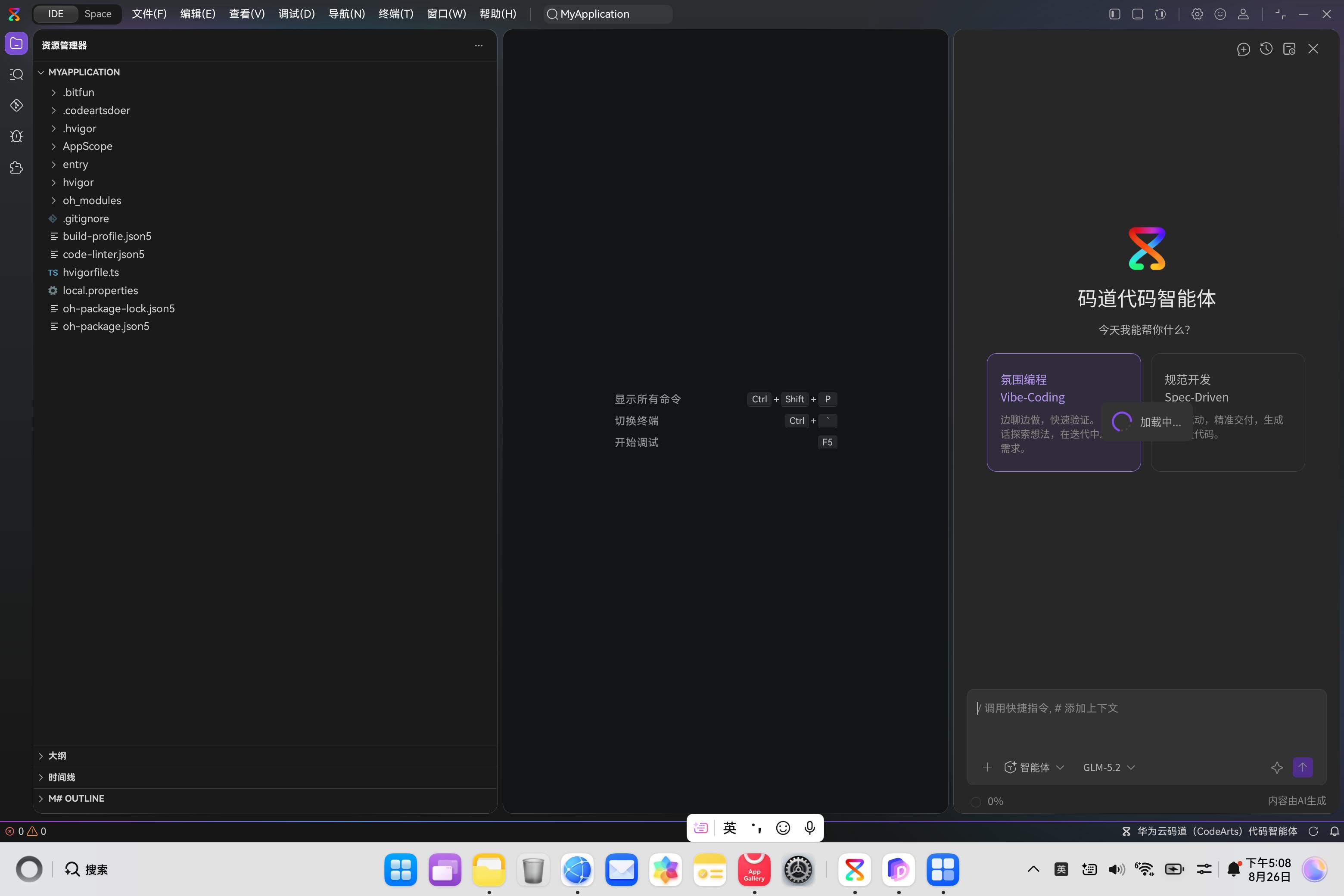
Task: Toggle the right sidebar layout icon
Action: pos(1160,14)
